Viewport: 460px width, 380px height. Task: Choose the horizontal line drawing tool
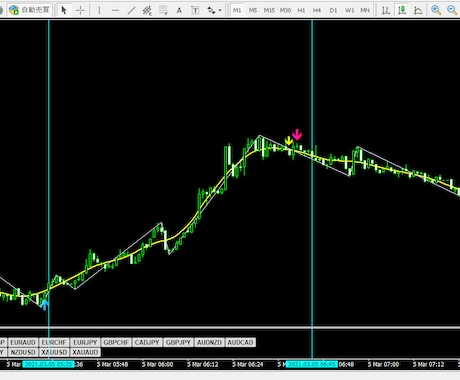point(115,10)
